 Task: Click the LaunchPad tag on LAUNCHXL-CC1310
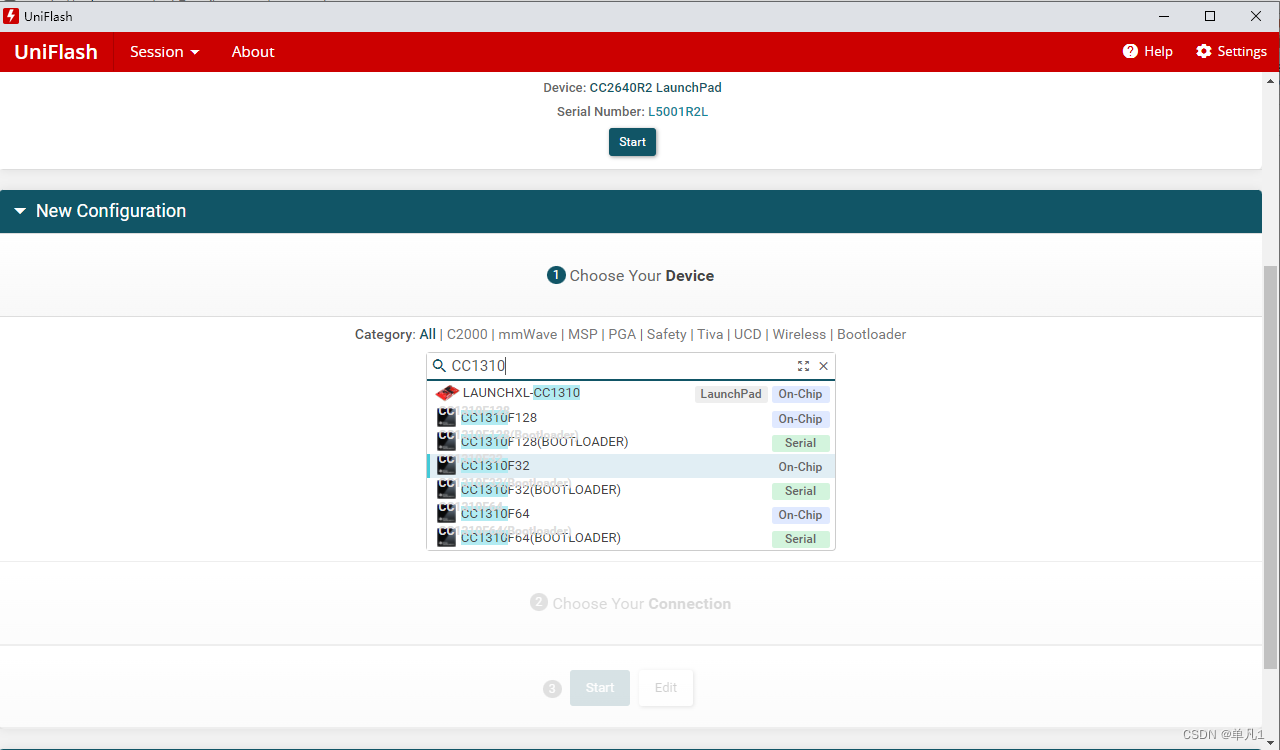click(x=731, y=394)
